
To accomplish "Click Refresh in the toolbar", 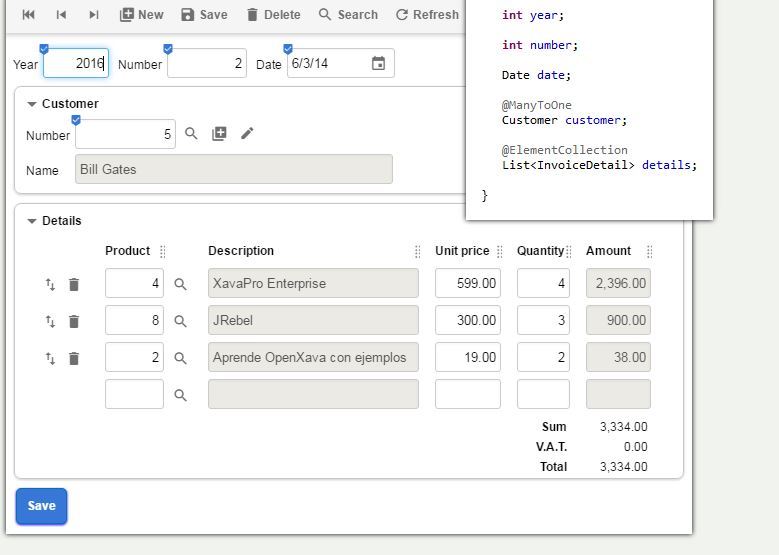I will pos(427,15).
